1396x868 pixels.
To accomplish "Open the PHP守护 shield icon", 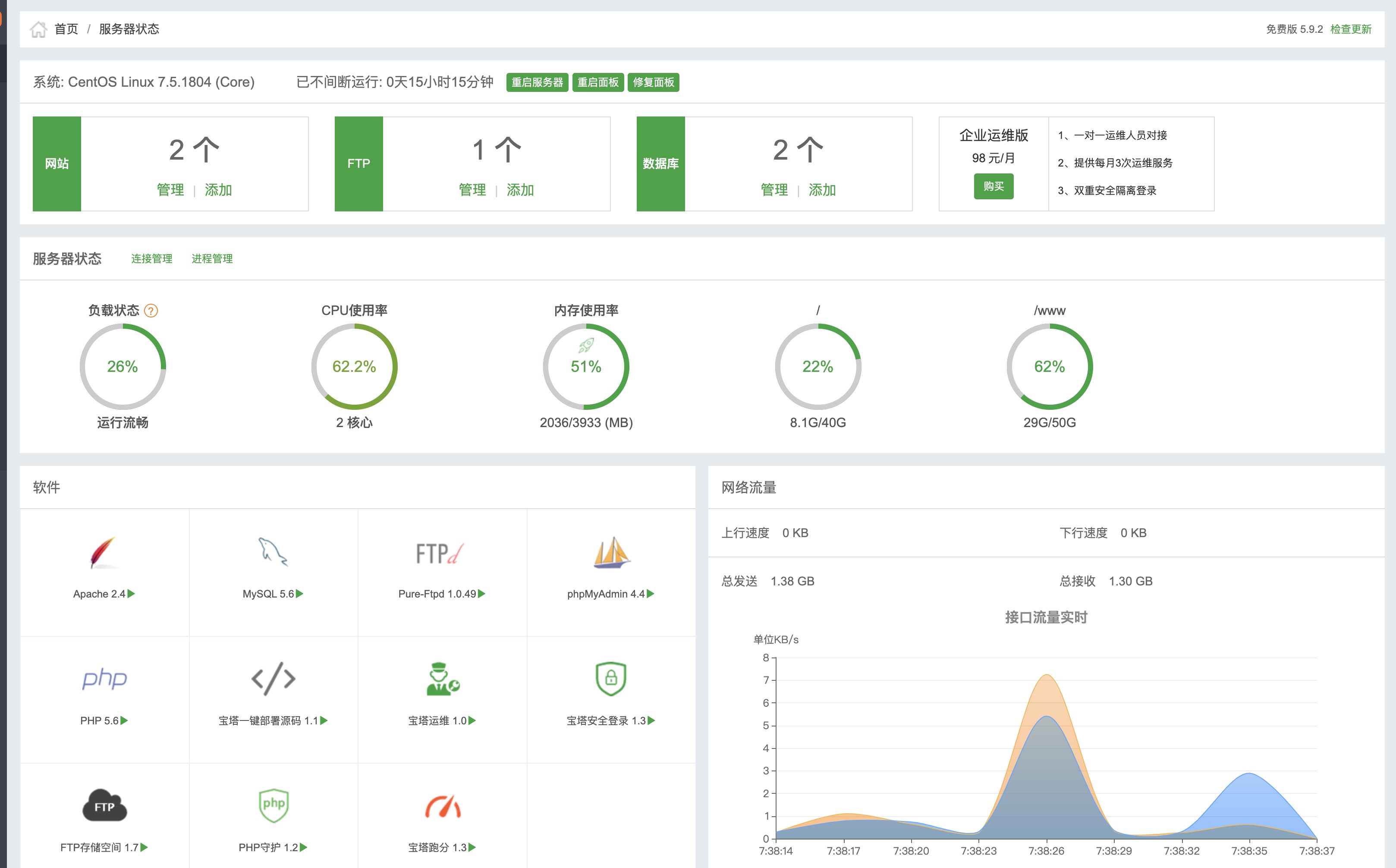I will pyautogui.click(x=273, y=805).
